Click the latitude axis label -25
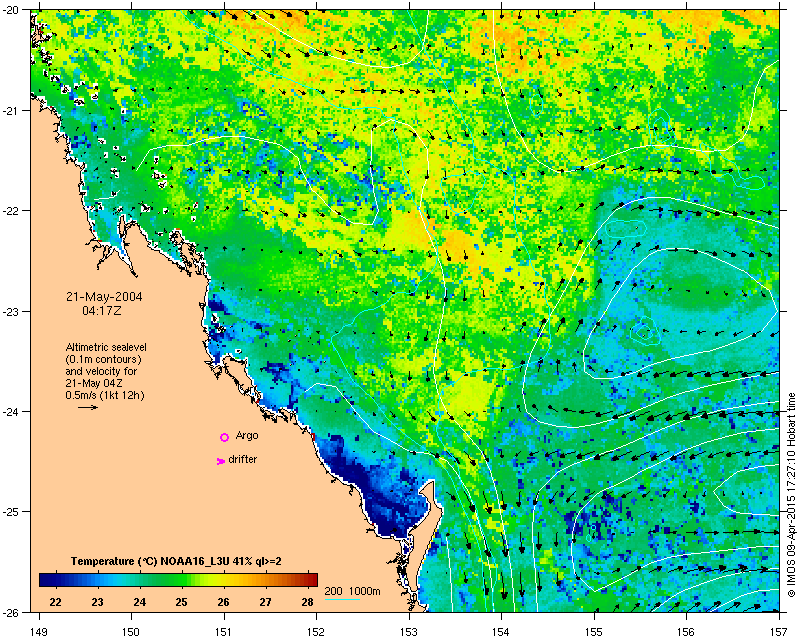 coord(11,511)
